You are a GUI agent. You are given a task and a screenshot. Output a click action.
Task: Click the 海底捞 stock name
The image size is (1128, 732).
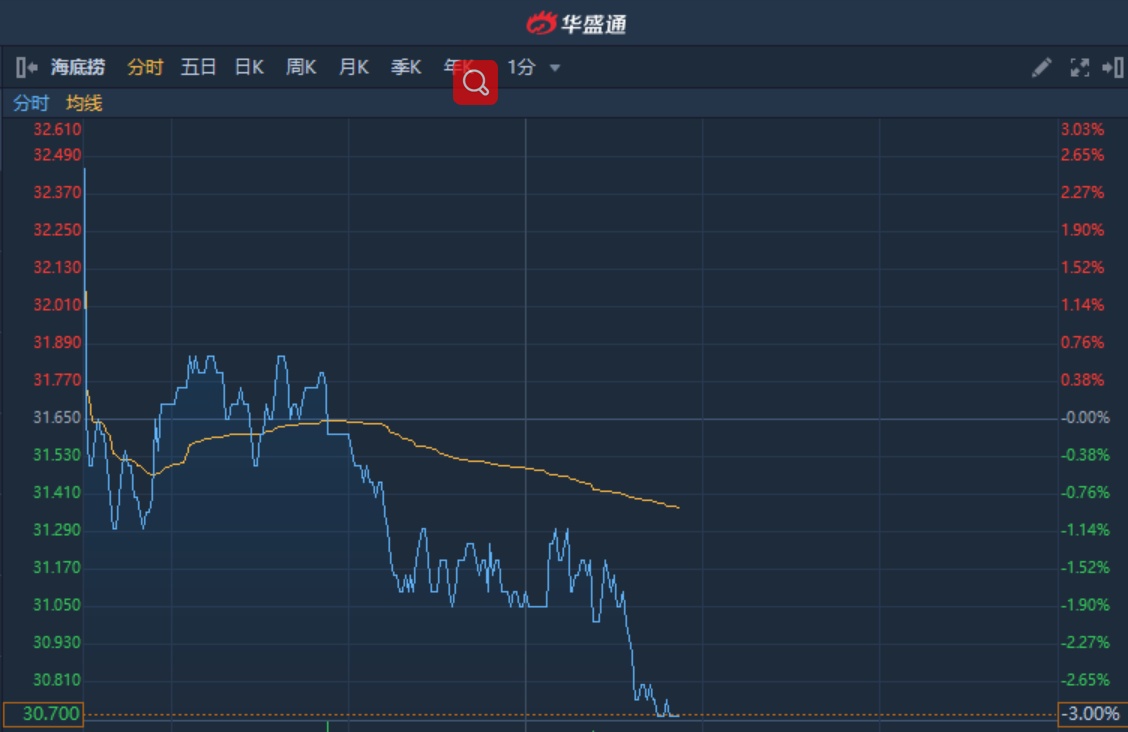click(x=78, y=68)
